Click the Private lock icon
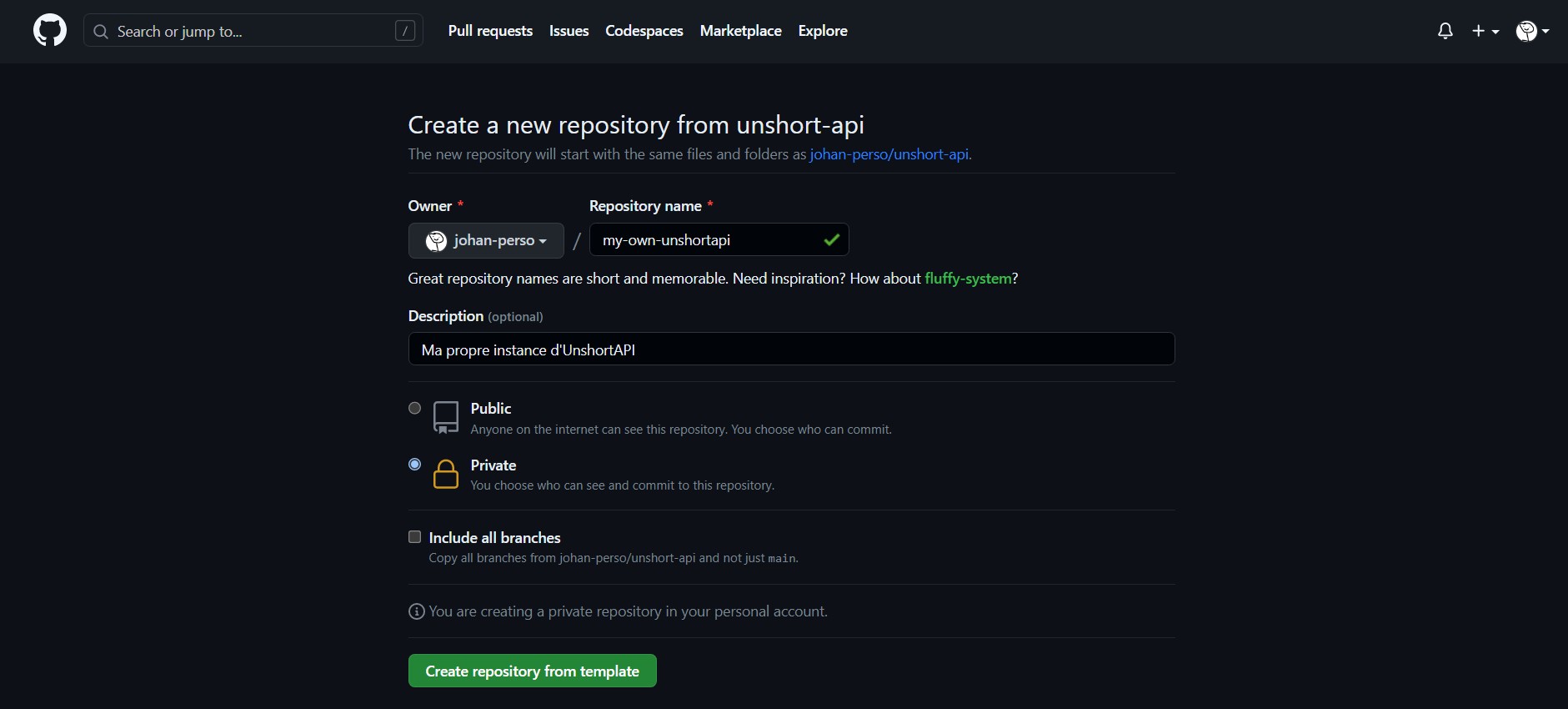1568x709 pixels. tap(446, 474)
